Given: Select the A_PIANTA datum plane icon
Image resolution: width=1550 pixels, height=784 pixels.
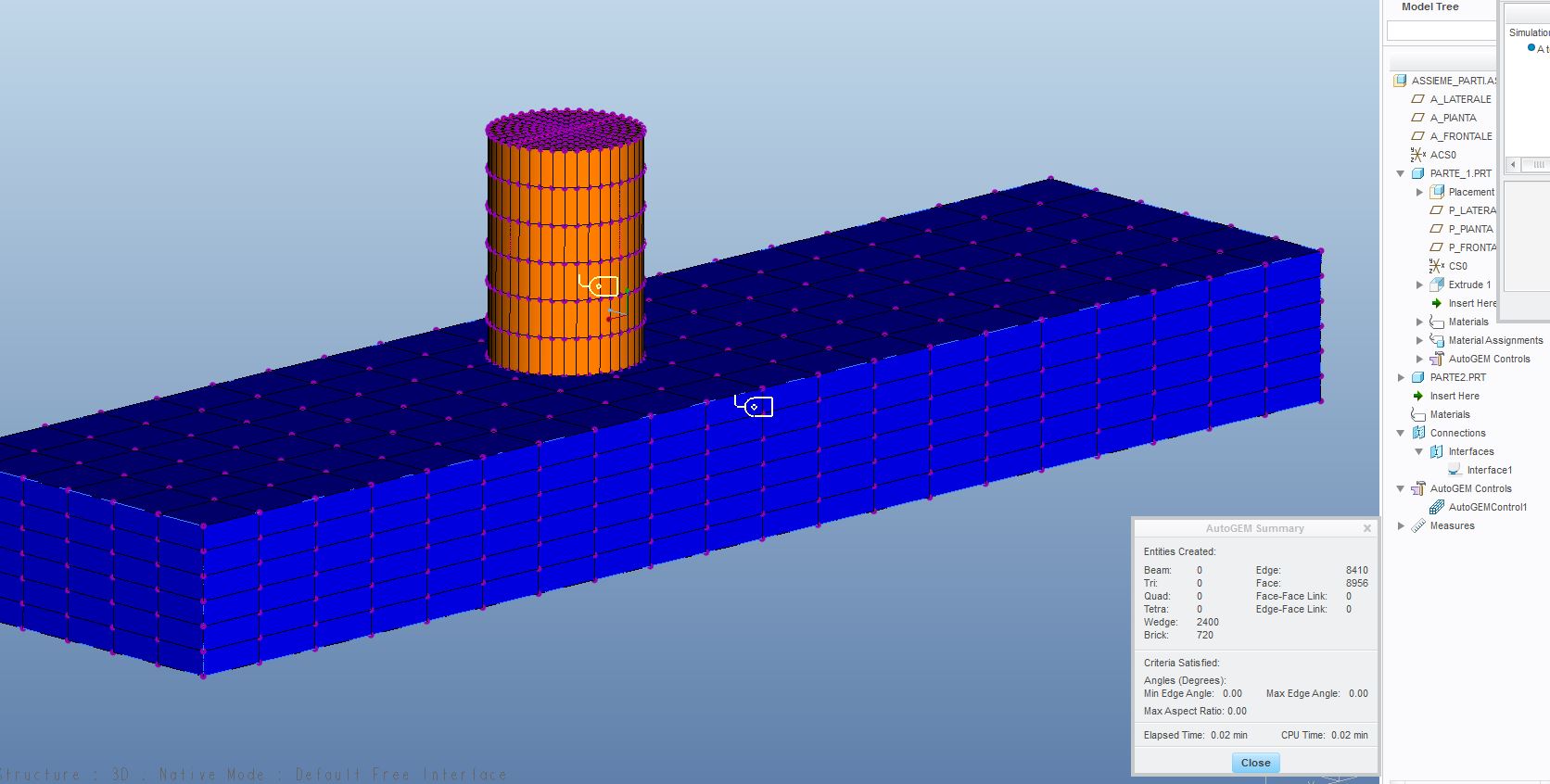Looking at the screenshot, I should click(x=1417, y=118).
